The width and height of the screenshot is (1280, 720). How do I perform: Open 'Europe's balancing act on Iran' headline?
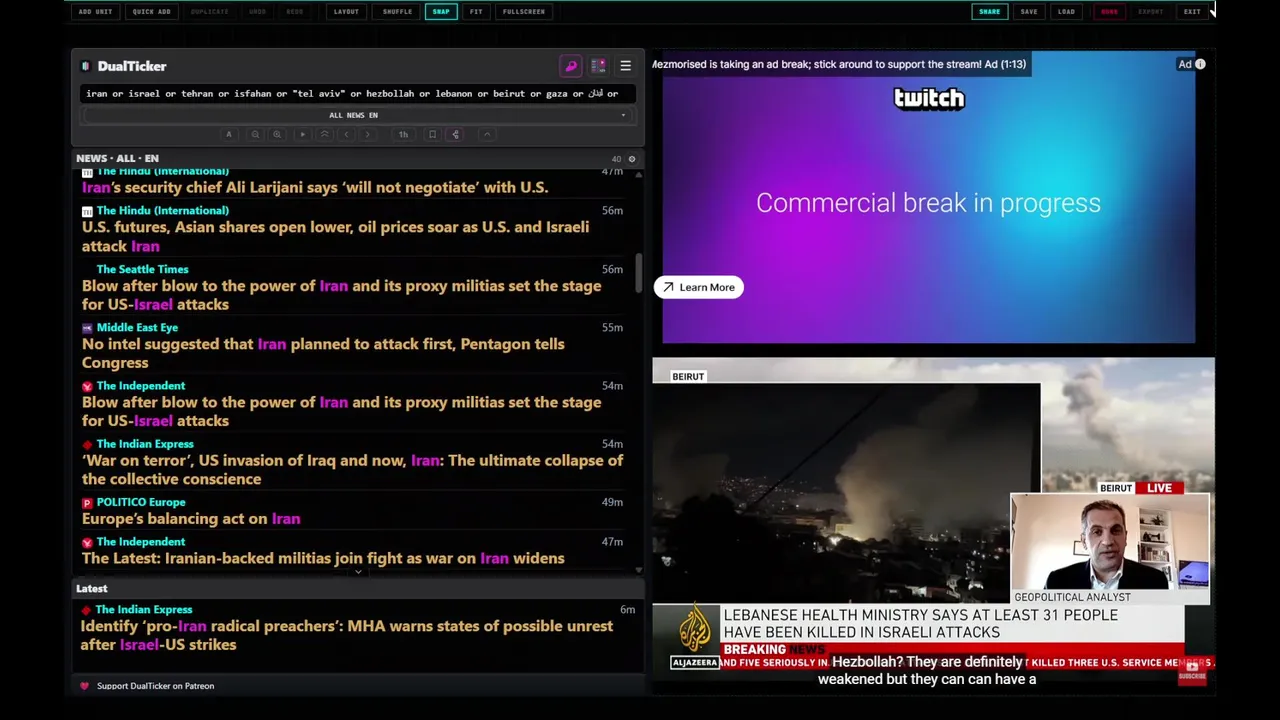pos(191,519)
